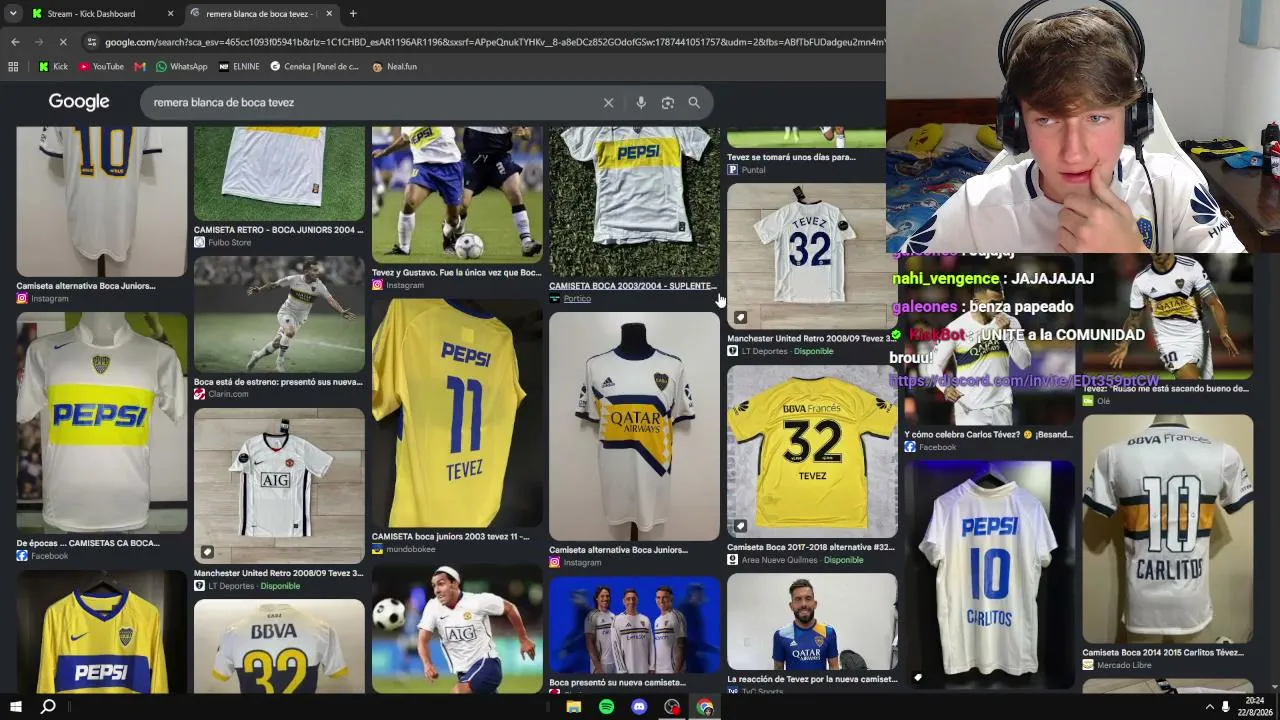The height and width of the screenshot is (720, 1280).
Task: Click the browser back arrow
Action: pos(15,42)
